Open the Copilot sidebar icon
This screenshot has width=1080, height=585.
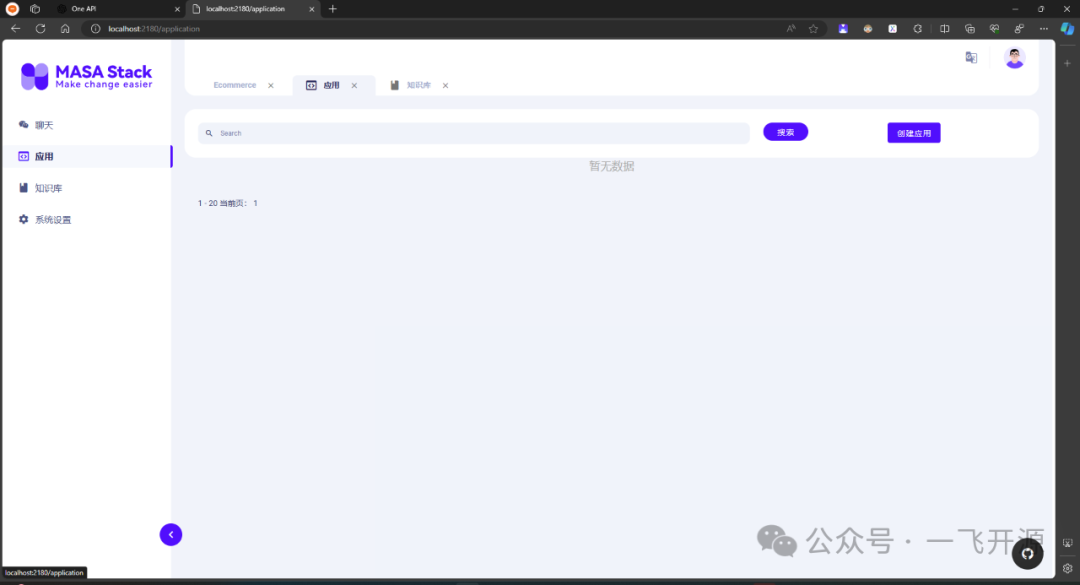1067,29
